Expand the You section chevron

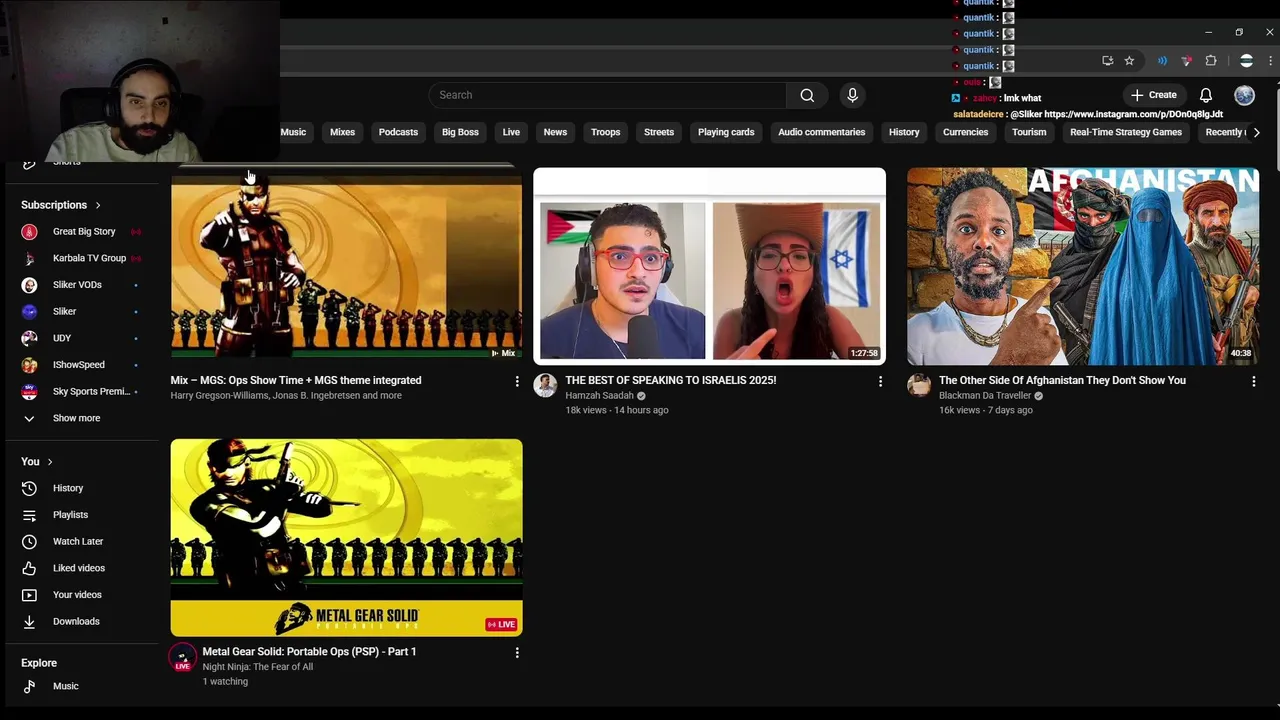(49, 462)
